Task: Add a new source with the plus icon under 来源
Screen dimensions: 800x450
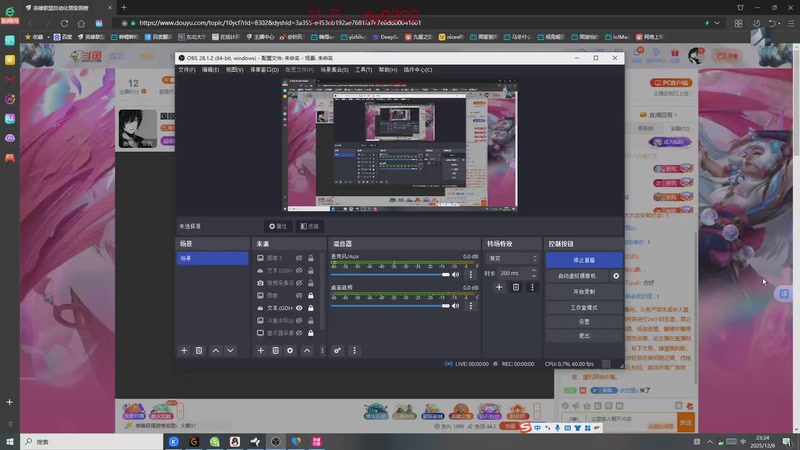Action: 261,351
